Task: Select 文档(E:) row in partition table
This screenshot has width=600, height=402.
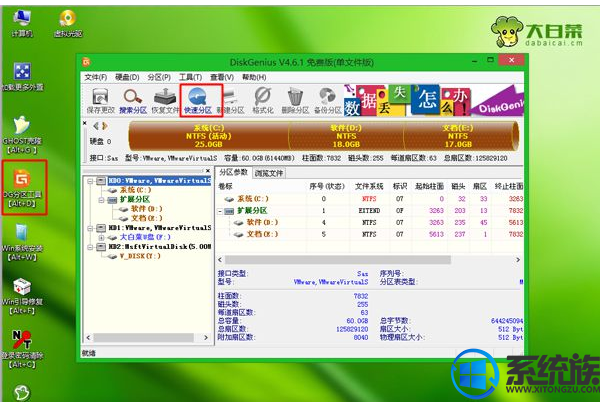Action: (x=370, y=234)
